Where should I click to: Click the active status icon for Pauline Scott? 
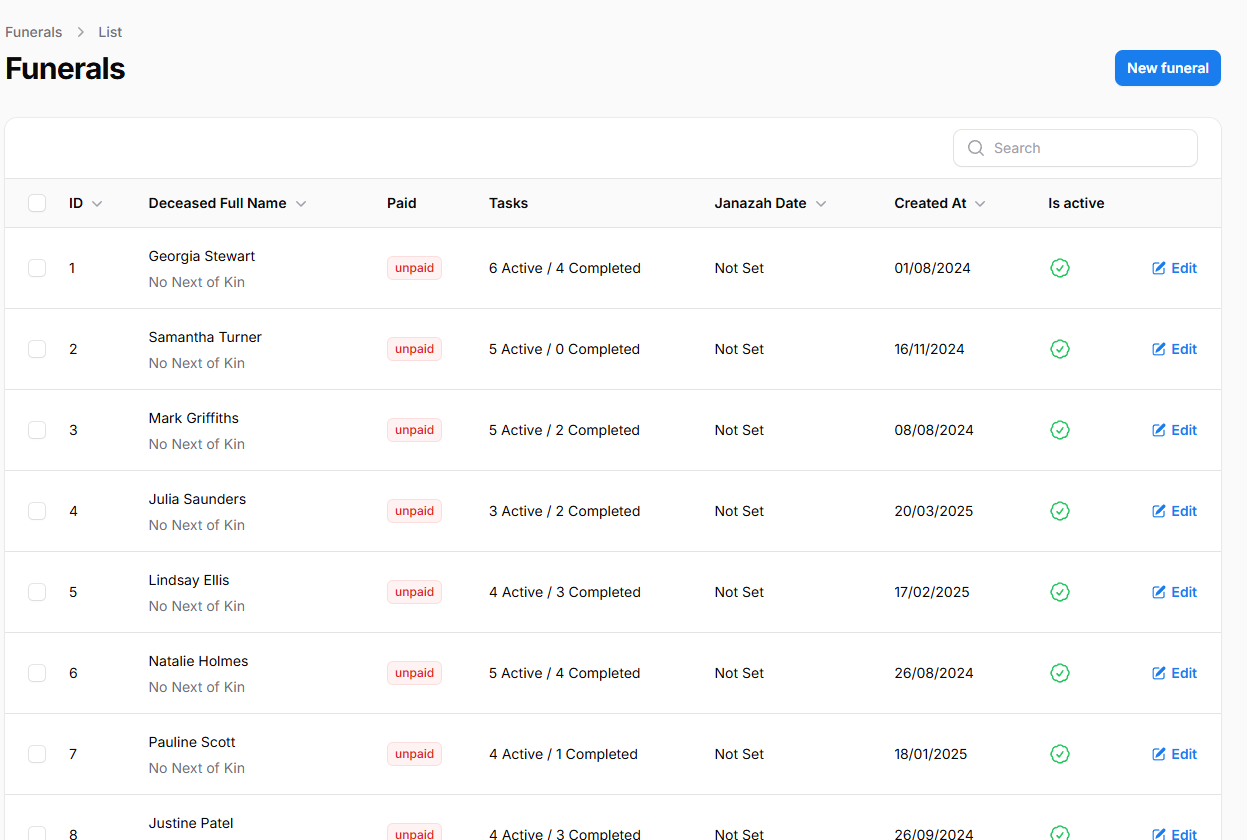coord(1060,754)
